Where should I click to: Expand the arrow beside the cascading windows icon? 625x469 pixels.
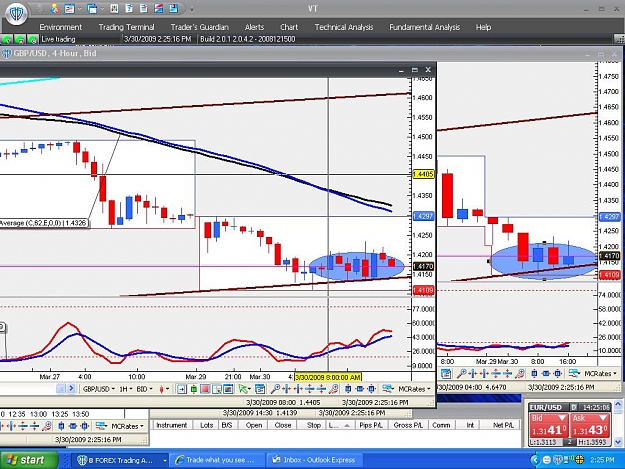click(x=102, y=9)
